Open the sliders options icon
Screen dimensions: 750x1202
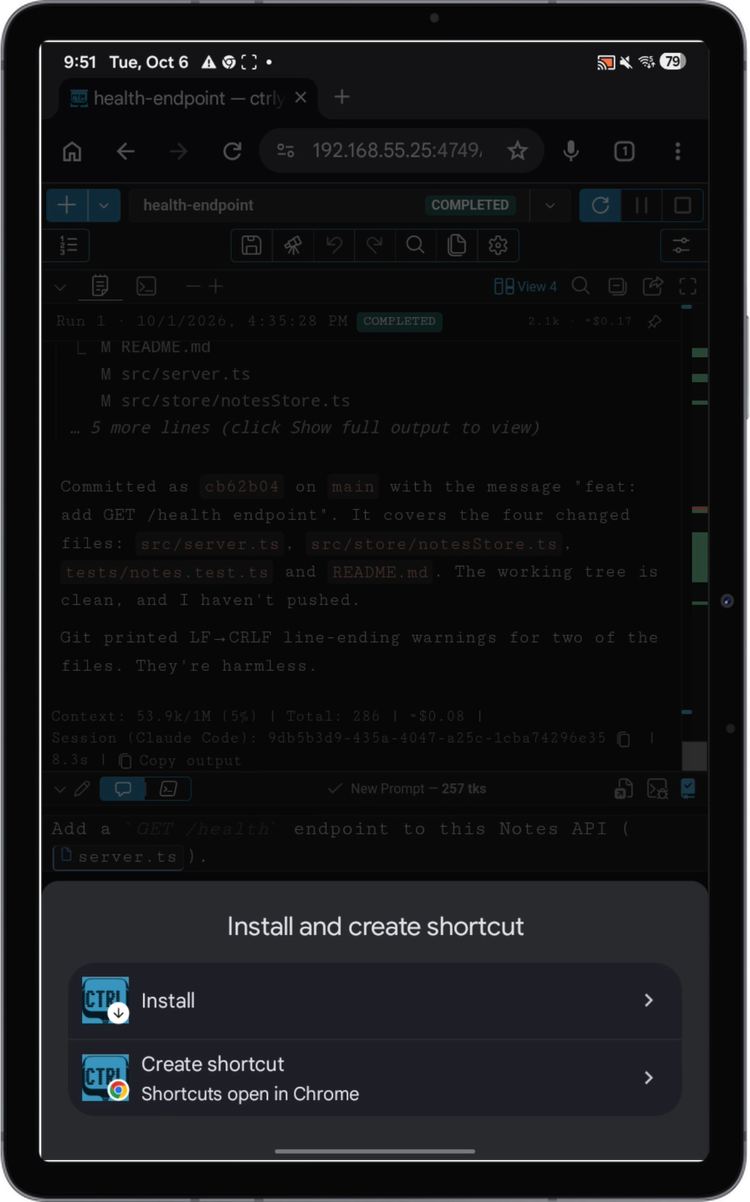click(x=683, y=245)
